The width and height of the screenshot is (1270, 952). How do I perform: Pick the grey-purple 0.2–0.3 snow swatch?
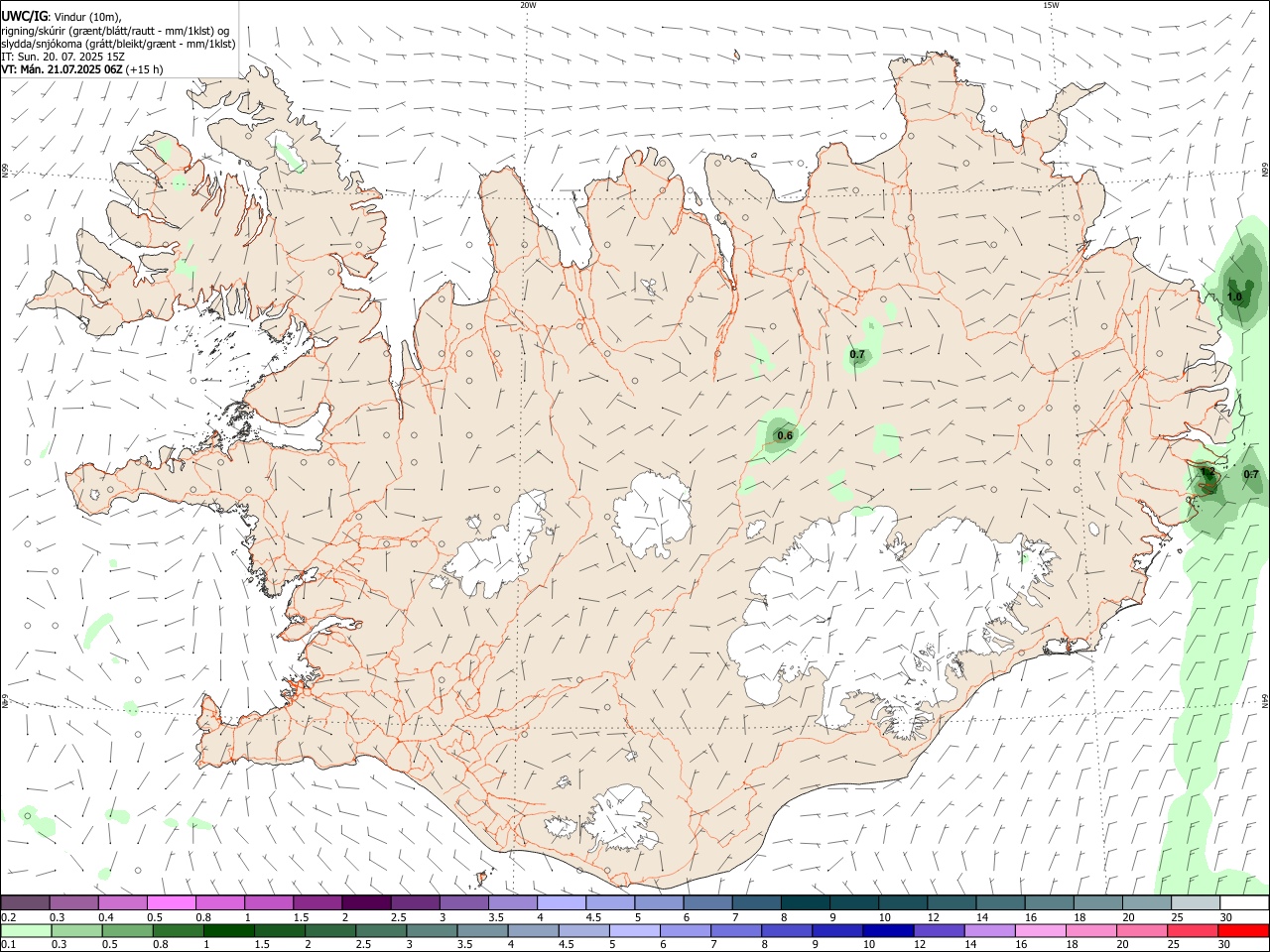(x=26, y=902)
